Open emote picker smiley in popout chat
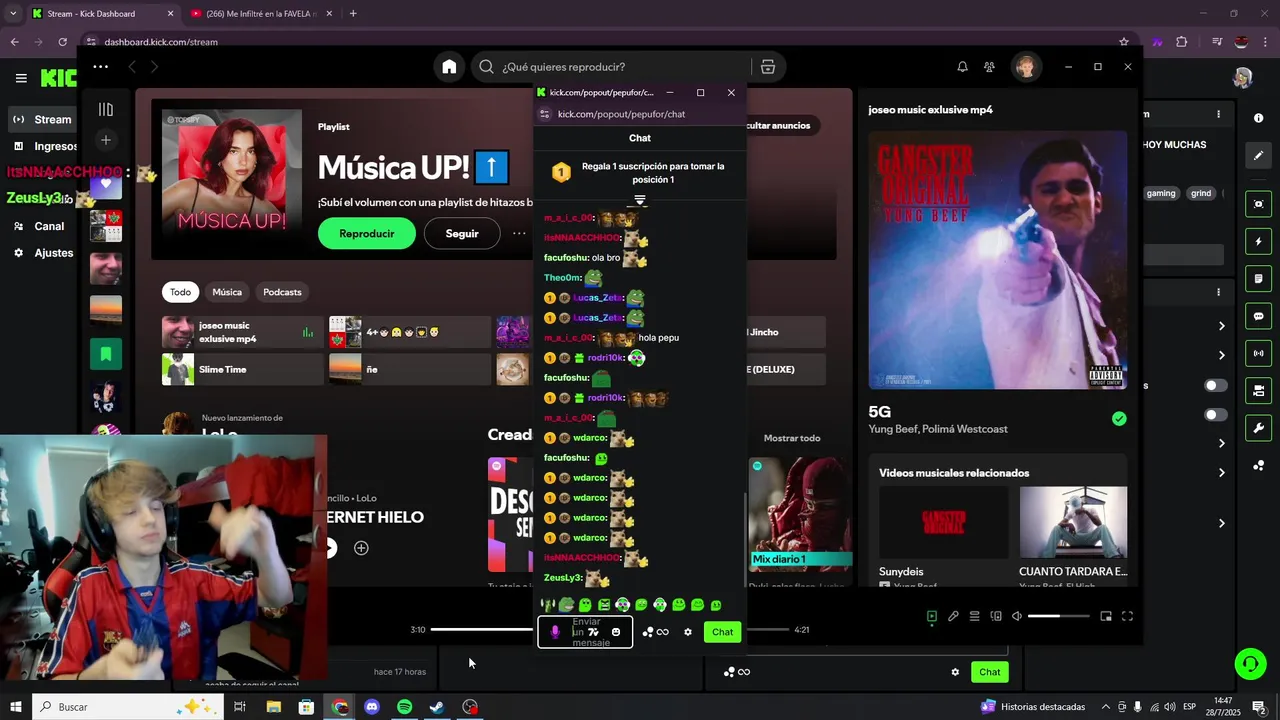Screen dimensions: 1280x720 616,632
